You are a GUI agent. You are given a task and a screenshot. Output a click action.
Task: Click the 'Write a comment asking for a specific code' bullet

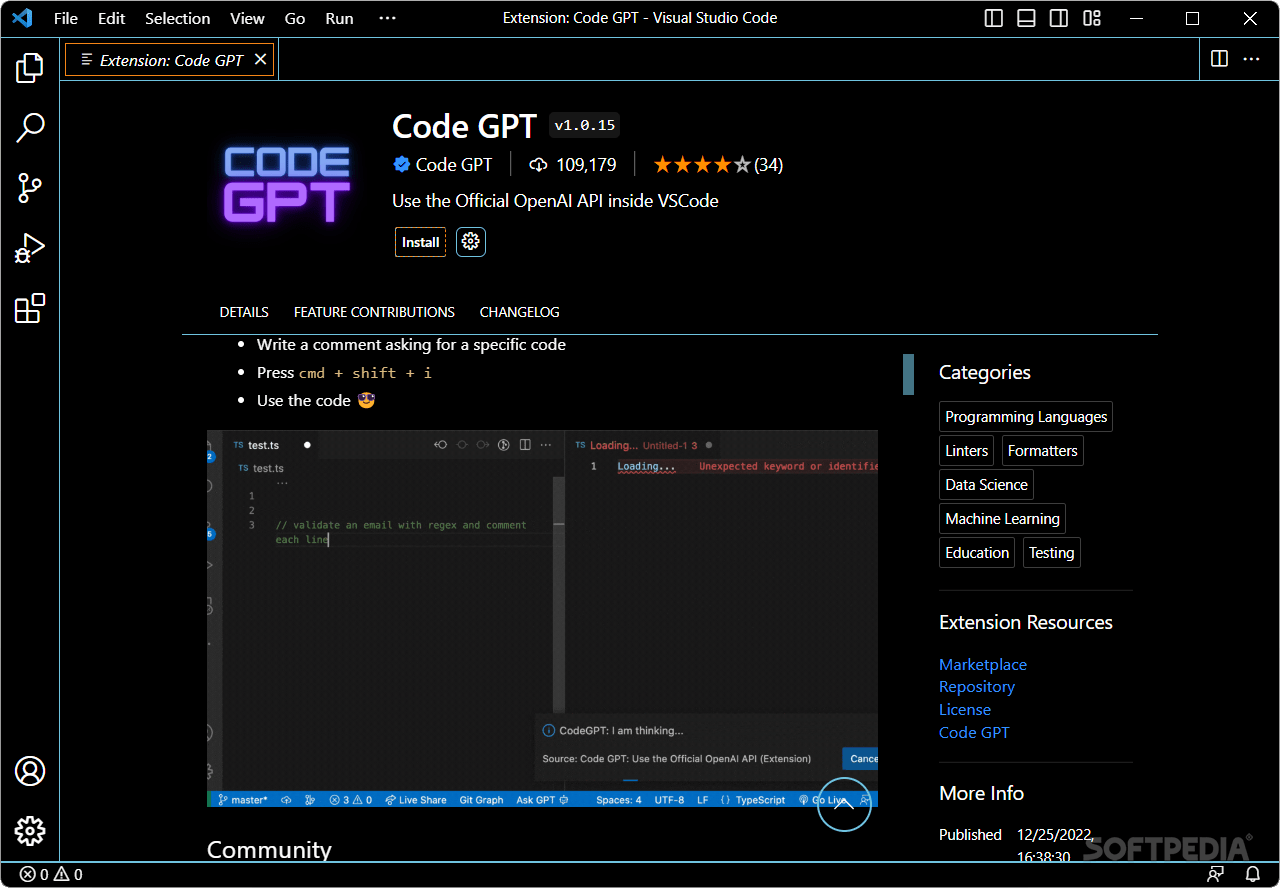click(411, 345)
